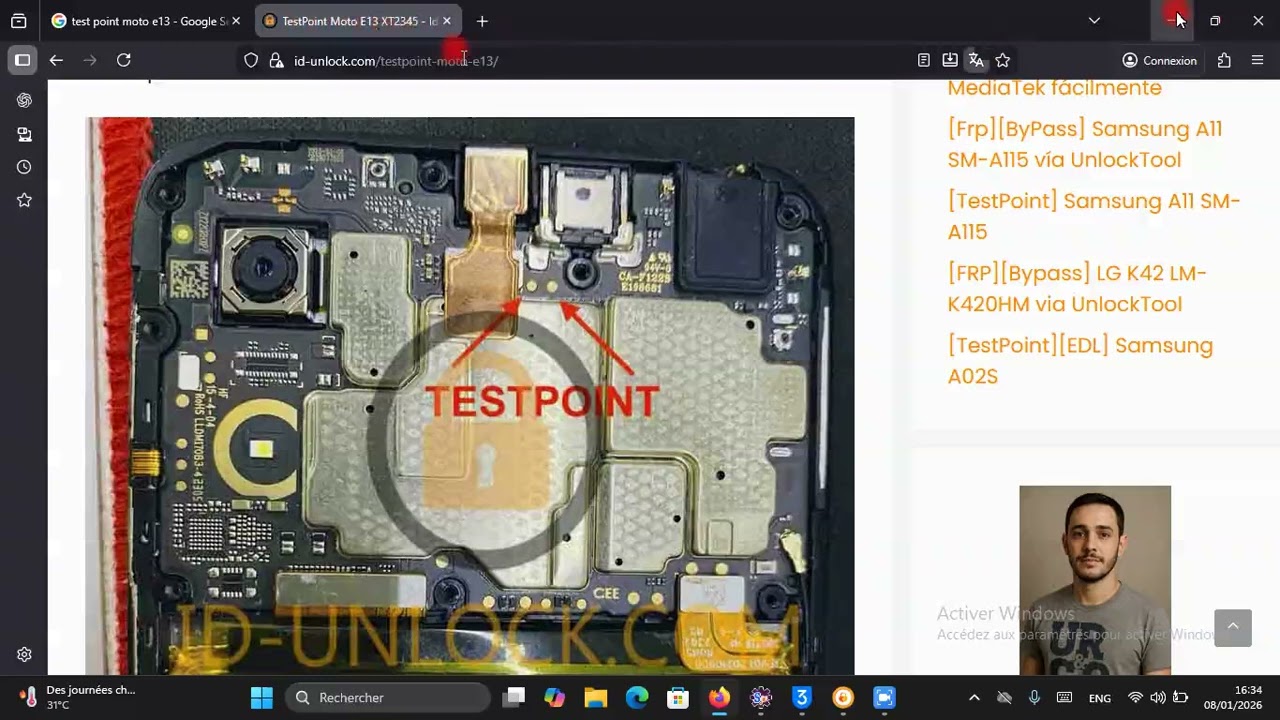Translate this page using the translate icon

(x=976, y=61)
